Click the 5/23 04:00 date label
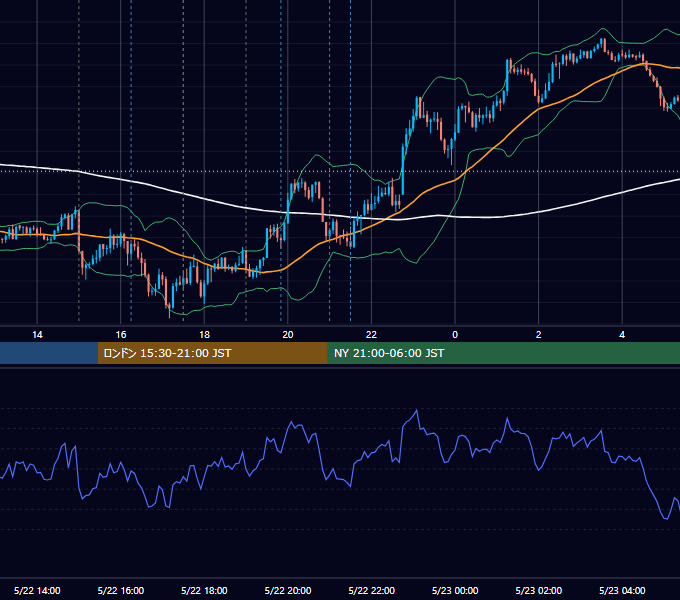The width and height of the screenshot is (680, 600). click(622, 590)
